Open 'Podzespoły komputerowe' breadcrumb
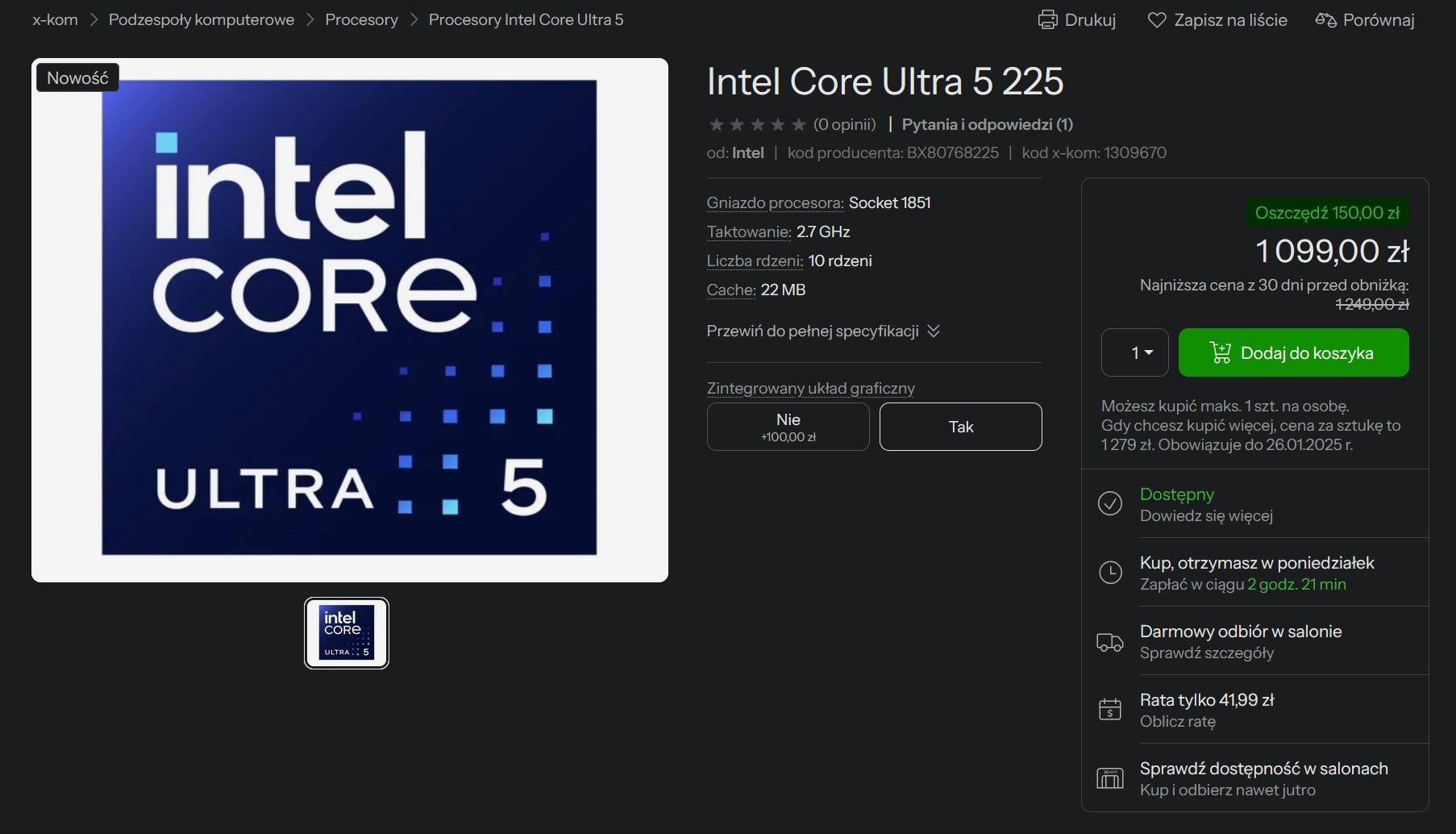 click(x=202, y=20)
